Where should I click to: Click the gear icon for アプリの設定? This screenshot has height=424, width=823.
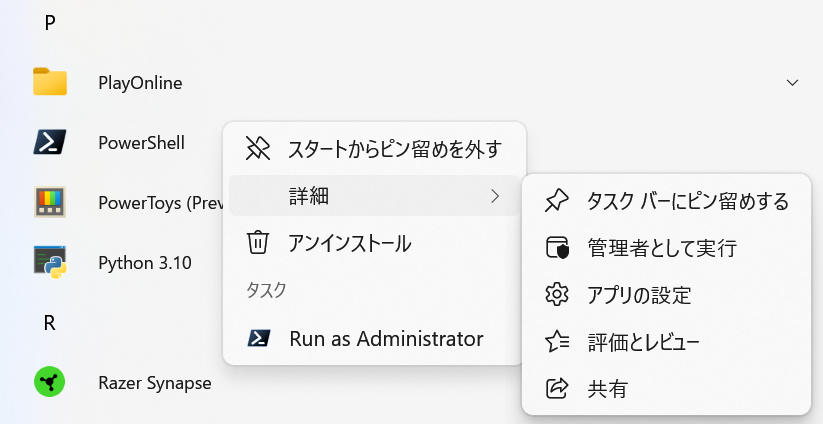[x=557, y=295]
